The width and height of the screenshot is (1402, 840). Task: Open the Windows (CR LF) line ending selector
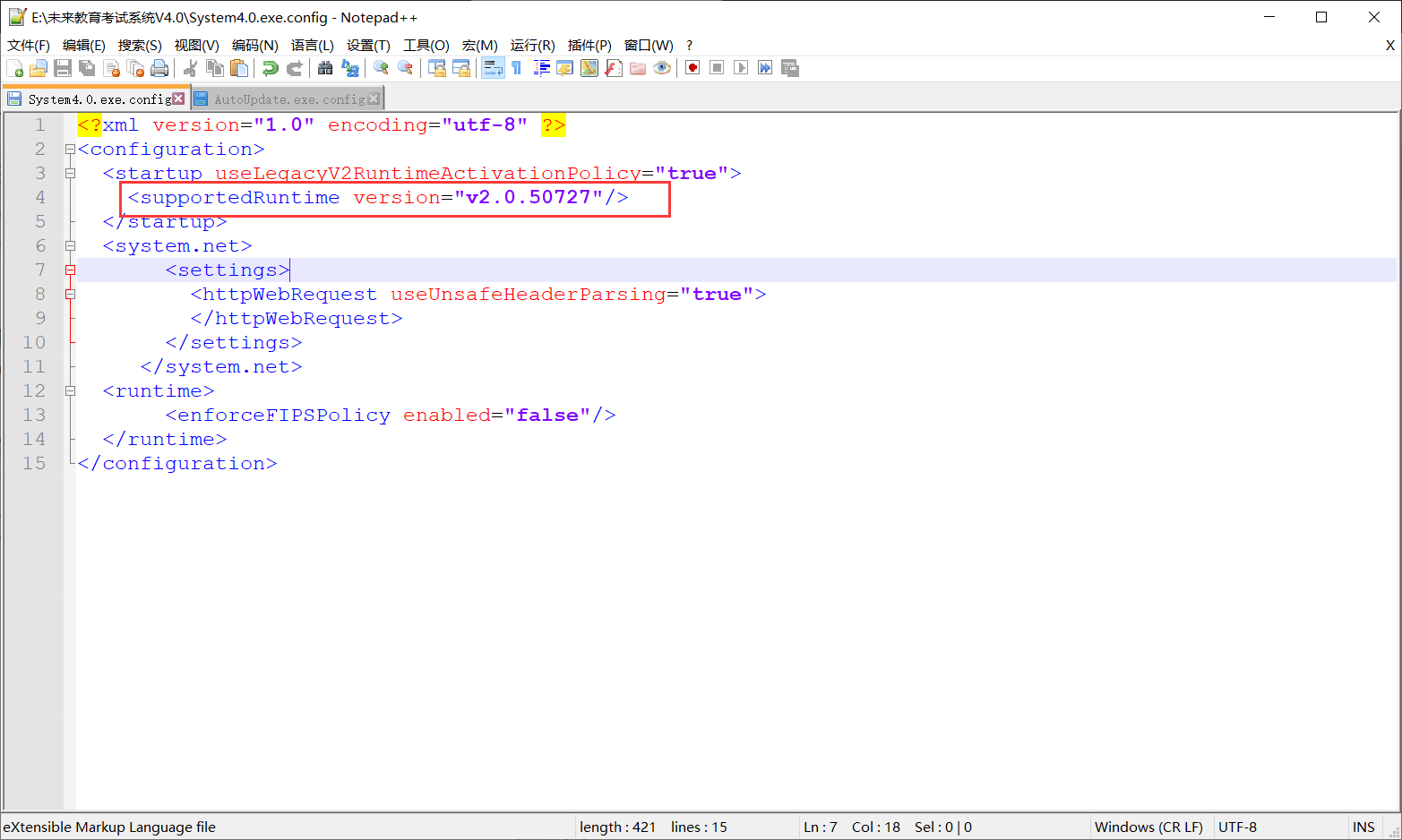tap(1148, 827)
